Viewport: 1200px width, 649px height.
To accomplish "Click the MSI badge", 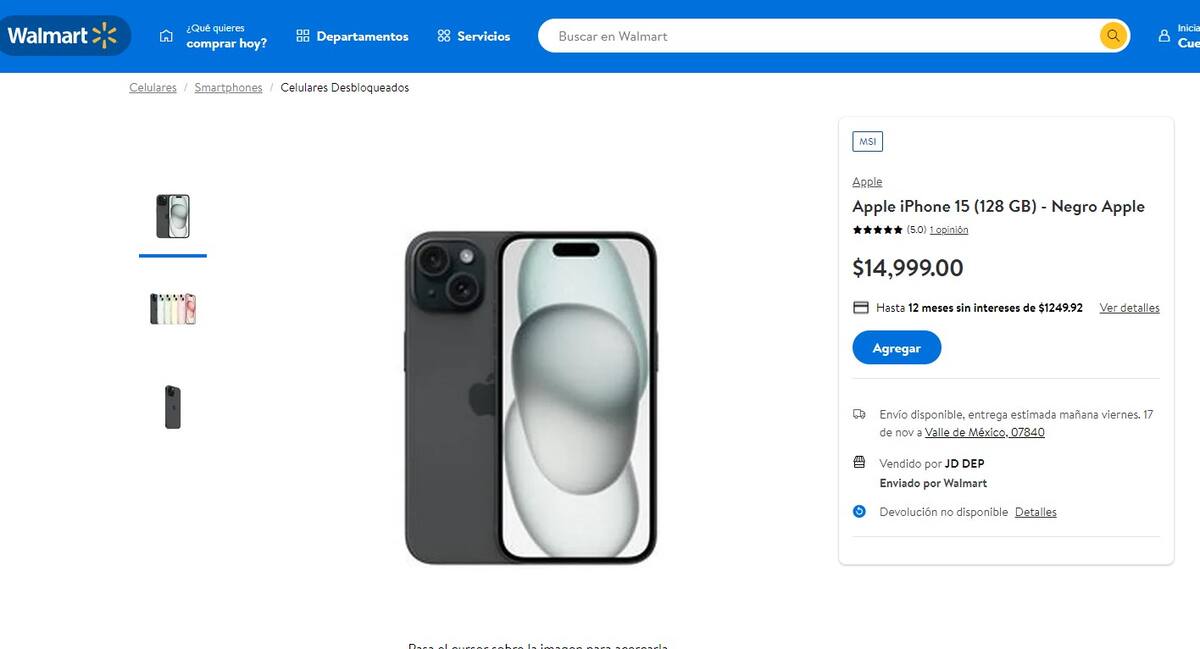I will [867, 142].
